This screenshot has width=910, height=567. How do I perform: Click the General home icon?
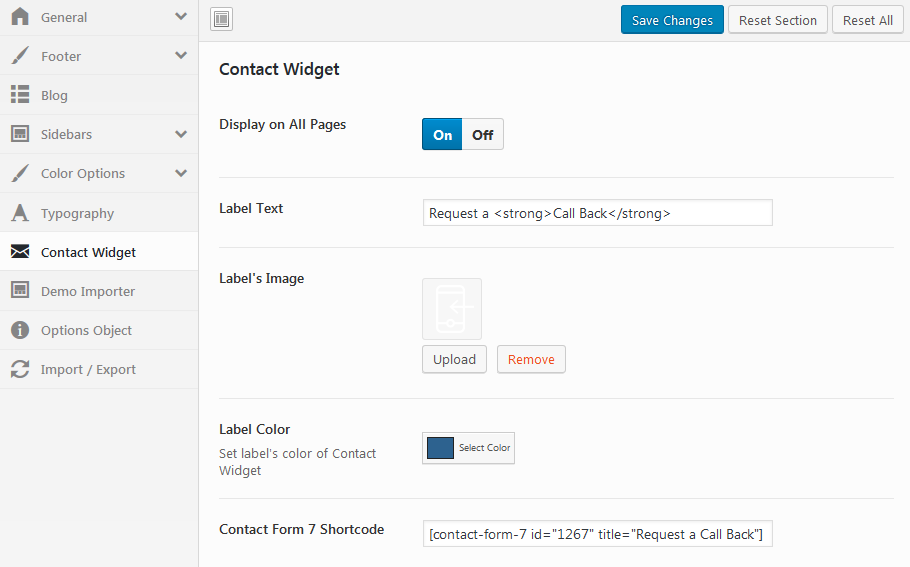click(x=20, y=17)
